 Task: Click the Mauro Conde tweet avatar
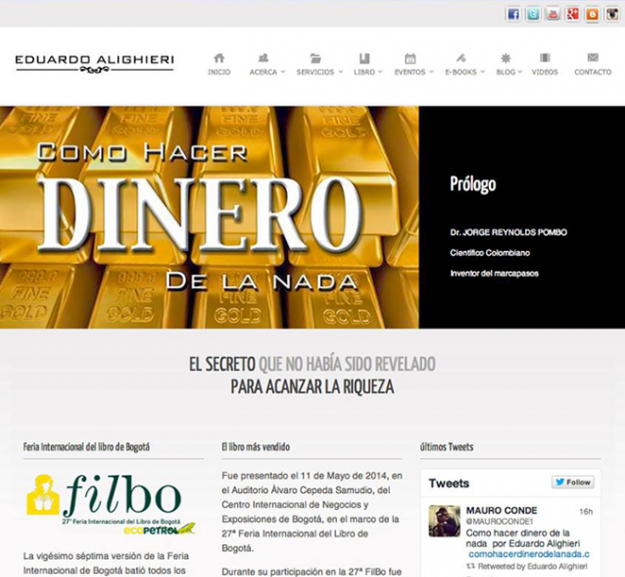[x=444, y=521]
